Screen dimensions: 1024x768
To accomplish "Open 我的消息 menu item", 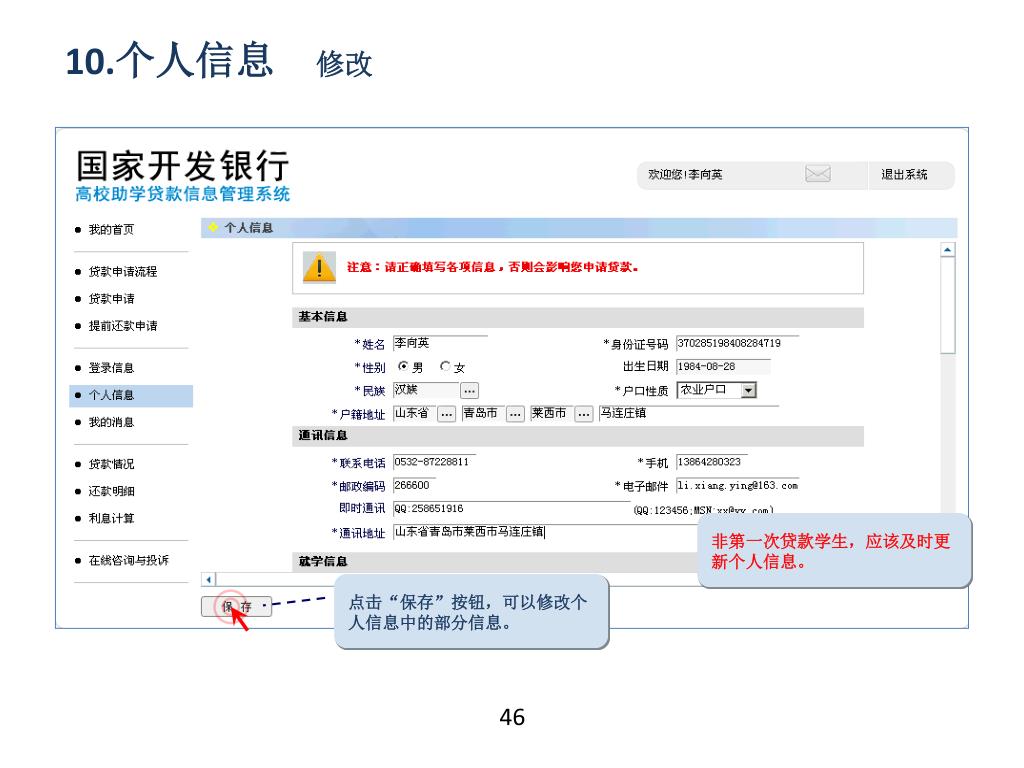I will click(111, 423).
